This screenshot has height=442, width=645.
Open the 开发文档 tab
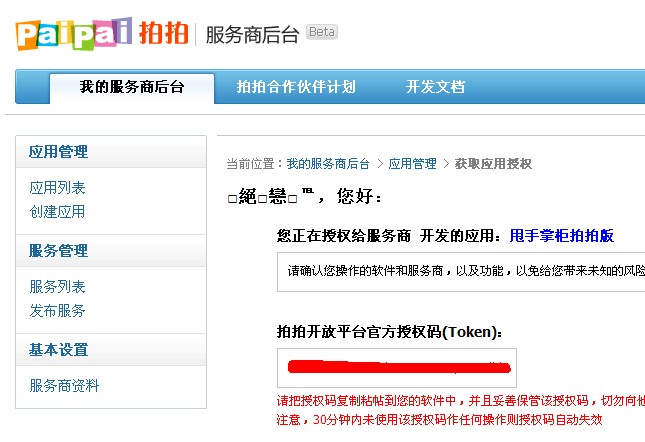pyautogui.click(x=435, y=87)
